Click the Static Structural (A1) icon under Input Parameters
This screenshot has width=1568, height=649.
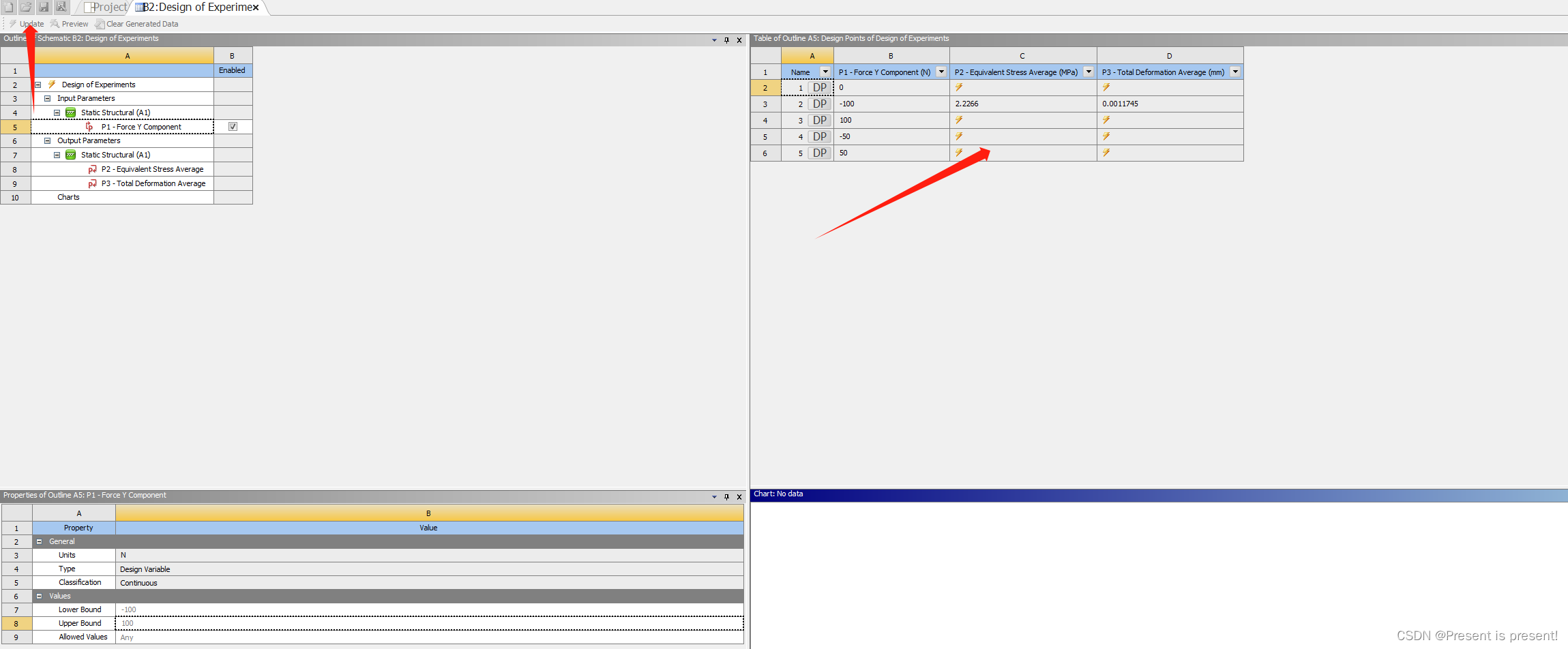pos(71,112)
